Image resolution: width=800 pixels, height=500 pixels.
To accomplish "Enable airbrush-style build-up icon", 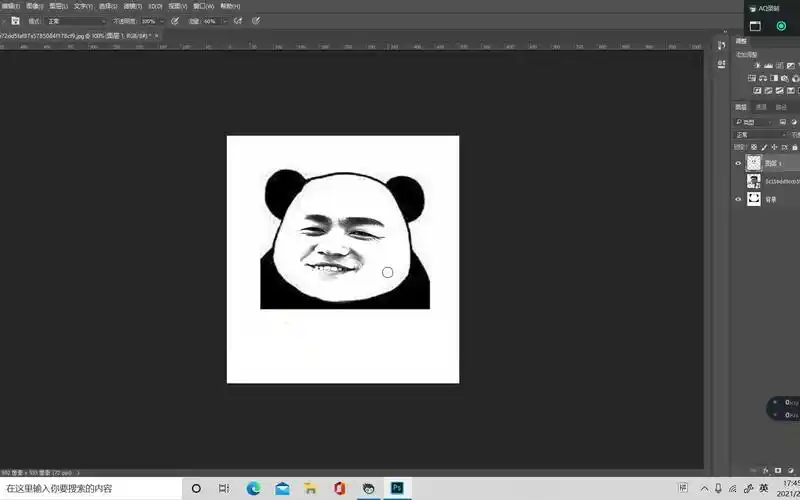I will (x=238, y=20).
